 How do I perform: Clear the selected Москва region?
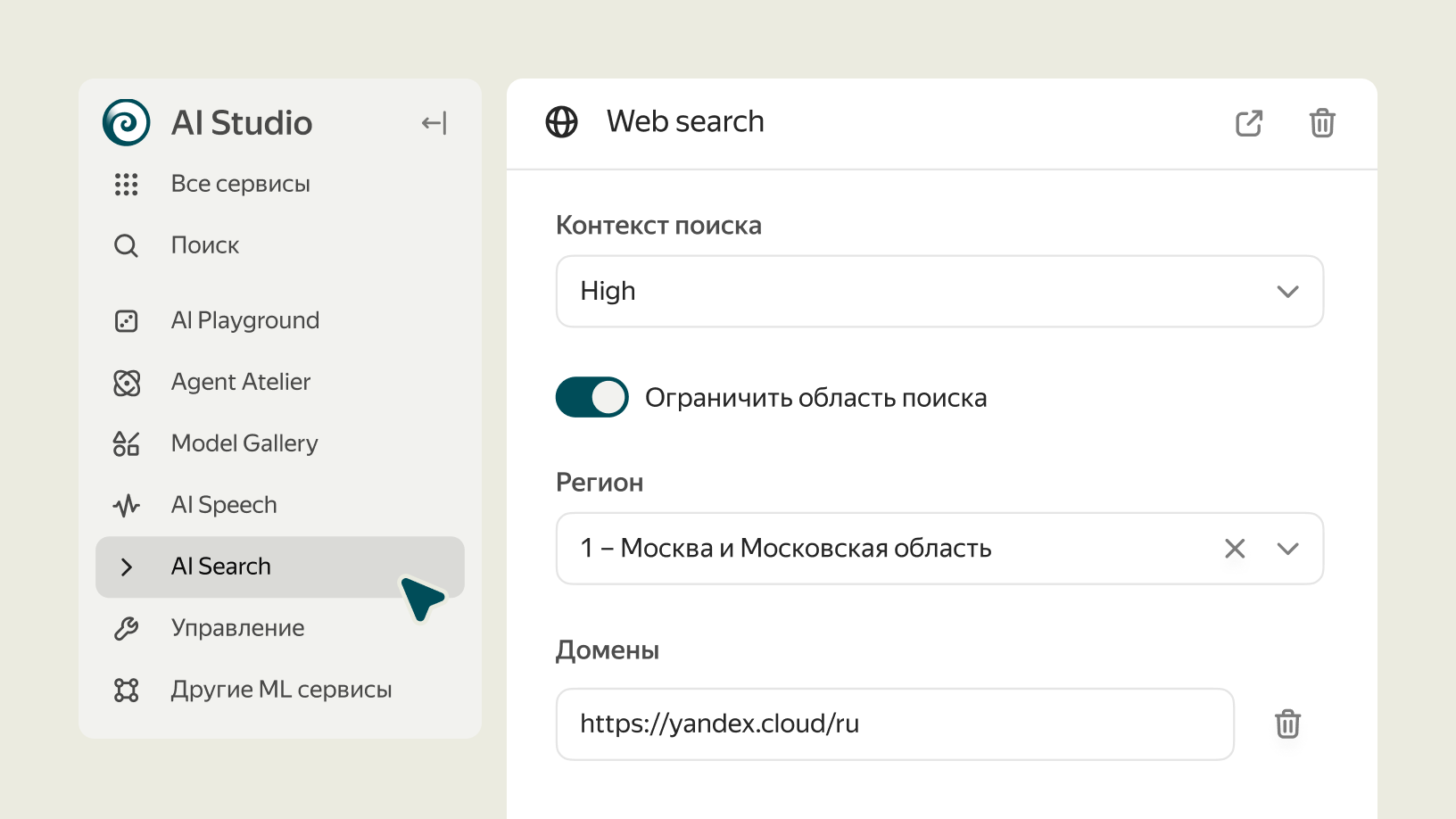(1235, 549)
